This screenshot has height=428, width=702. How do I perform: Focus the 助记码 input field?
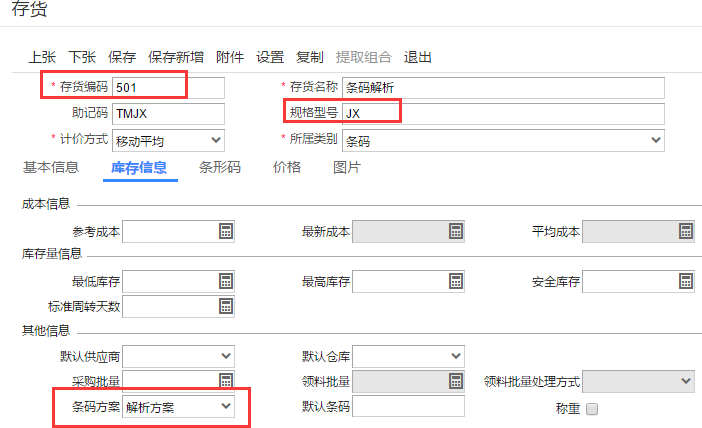(168, 114)
